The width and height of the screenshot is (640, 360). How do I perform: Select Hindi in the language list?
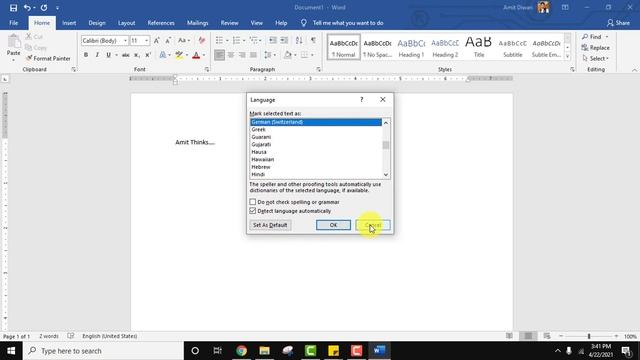[x=316, y=174]
